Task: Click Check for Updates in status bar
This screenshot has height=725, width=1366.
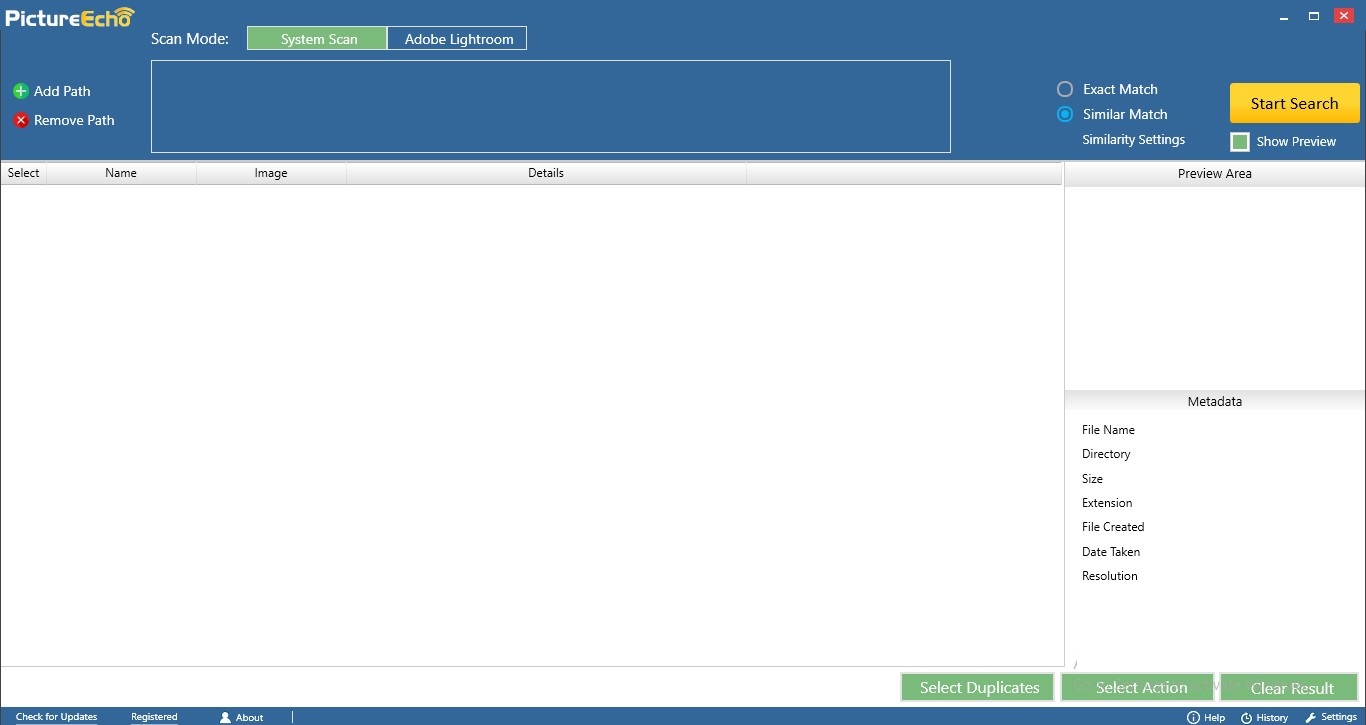Action: pos(57,717)
